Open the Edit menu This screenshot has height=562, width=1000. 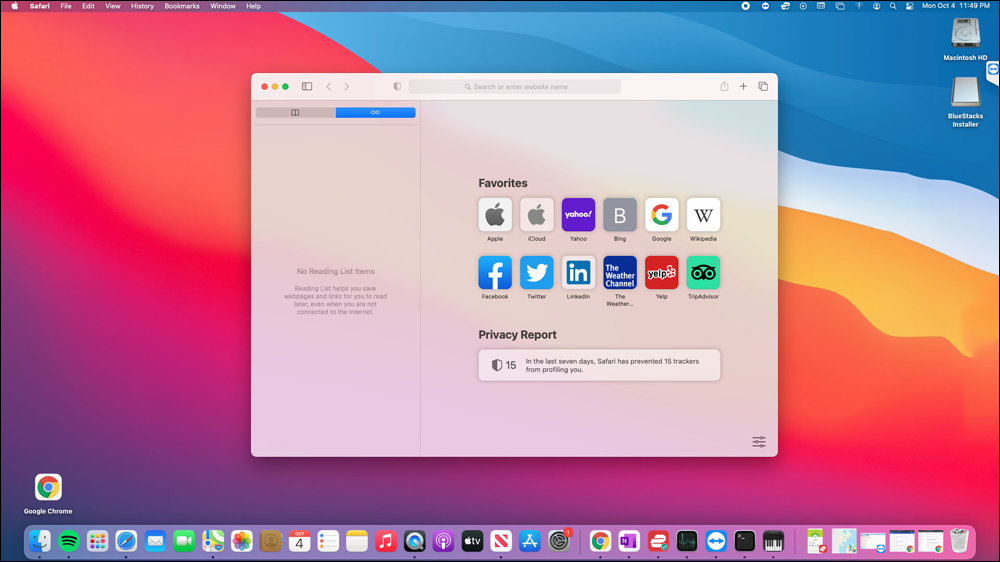[x=88, y=6]
